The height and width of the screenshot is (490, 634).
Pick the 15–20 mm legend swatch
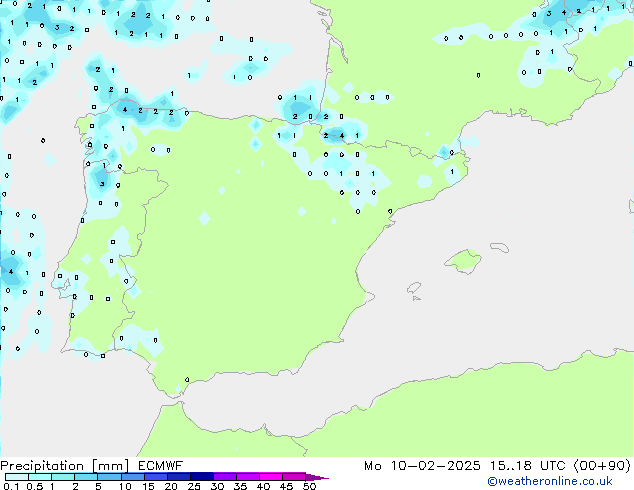click(x=155, y=477)
